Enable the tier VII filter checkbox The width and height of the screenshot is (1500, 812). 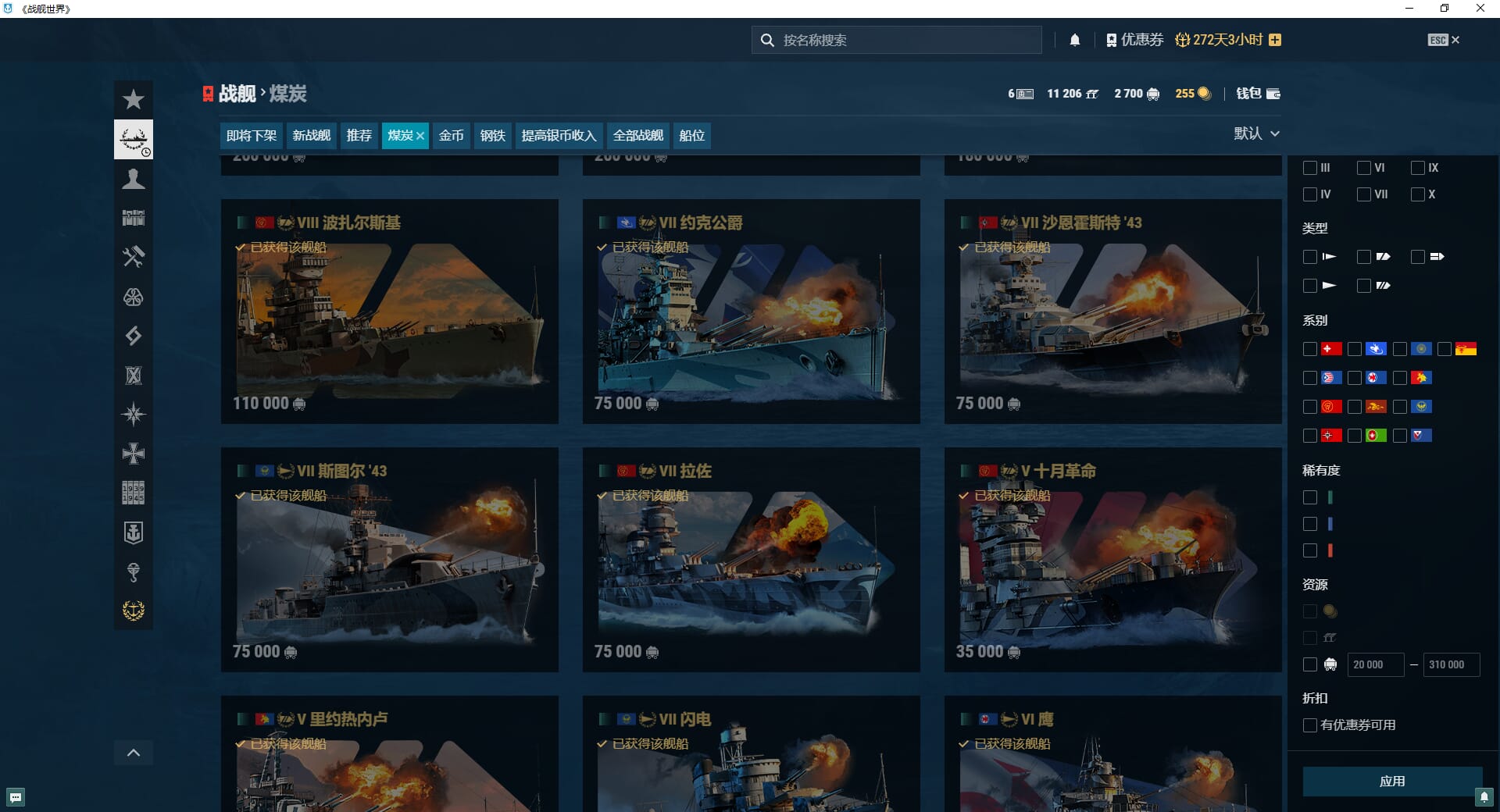(1364, 194)
